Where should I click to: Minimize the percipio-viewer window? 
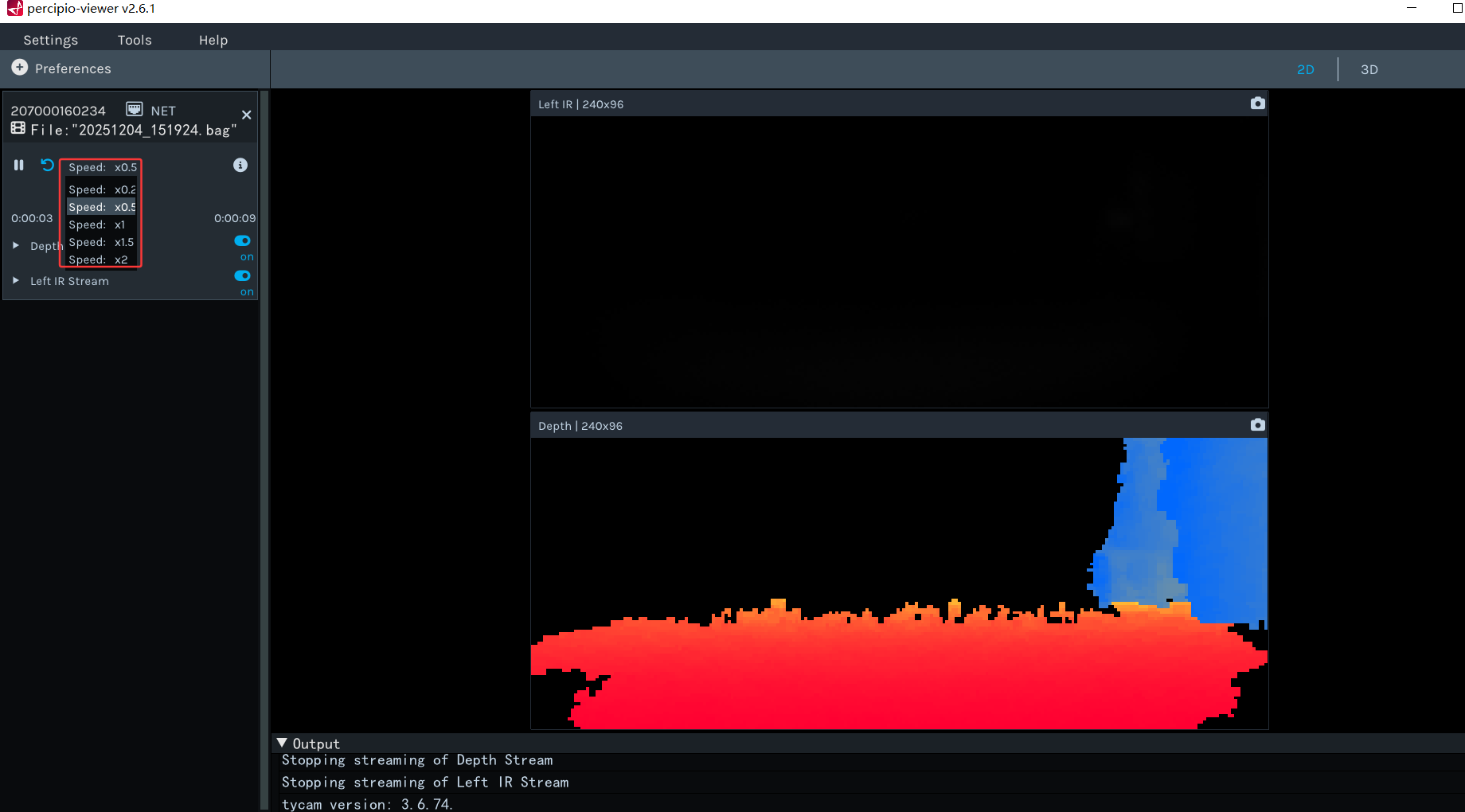coord(1412,8)
